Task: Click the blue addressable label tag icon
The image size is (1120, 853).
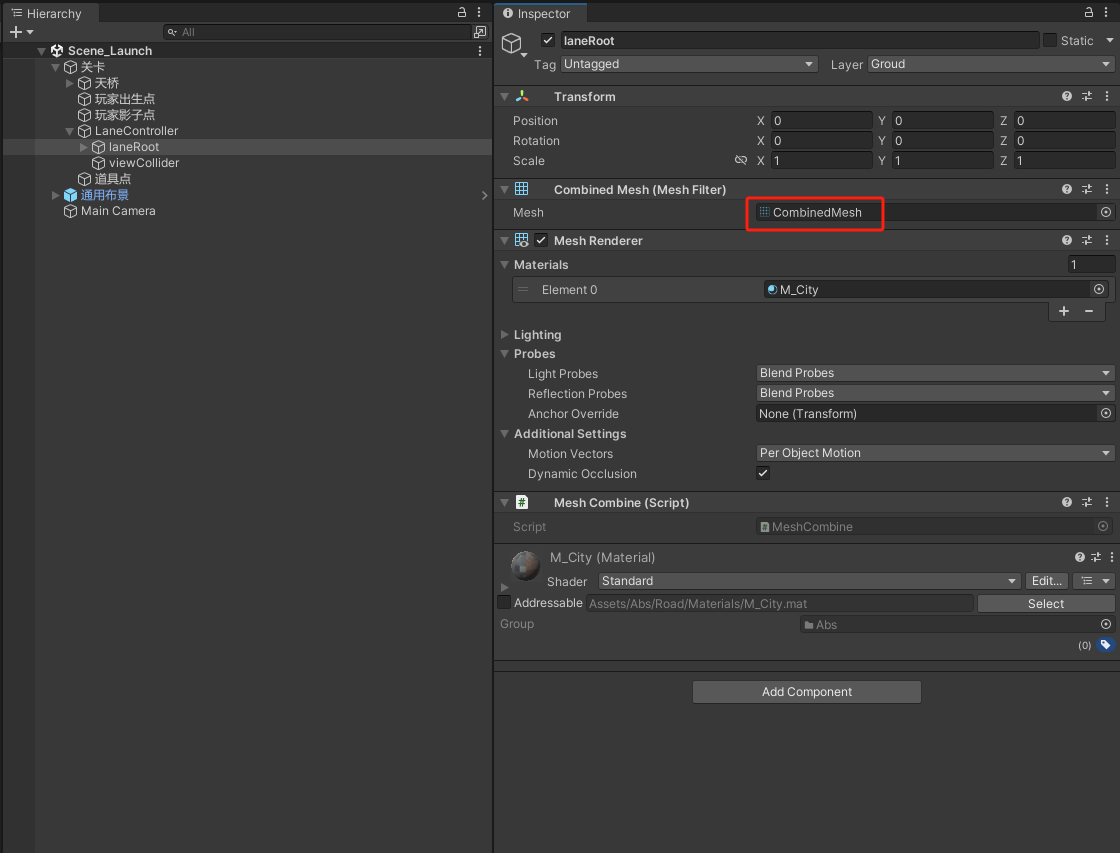Action: (1105, 644)
